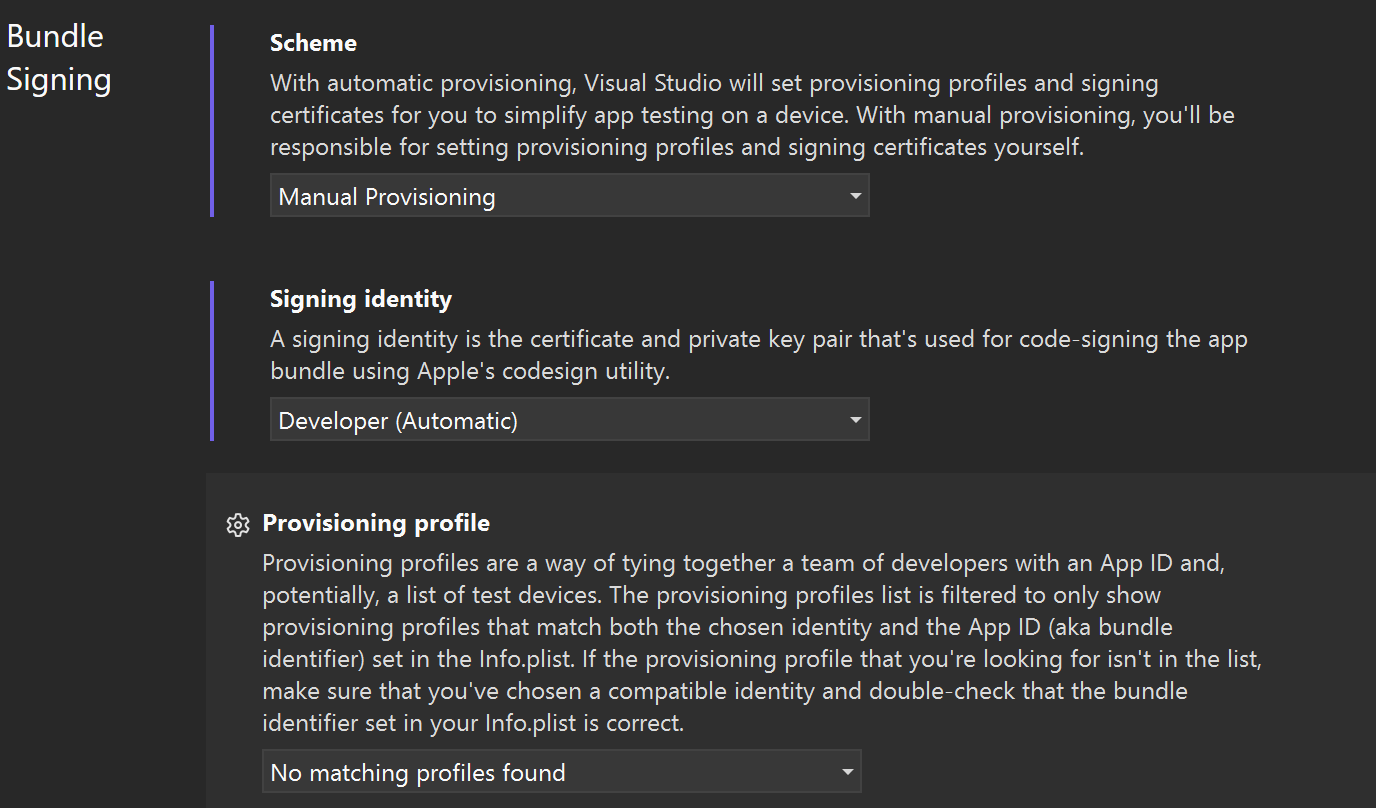Open the No matching profiles found combo box
The height and width of the screenshot is (808, 1376).
552,772
